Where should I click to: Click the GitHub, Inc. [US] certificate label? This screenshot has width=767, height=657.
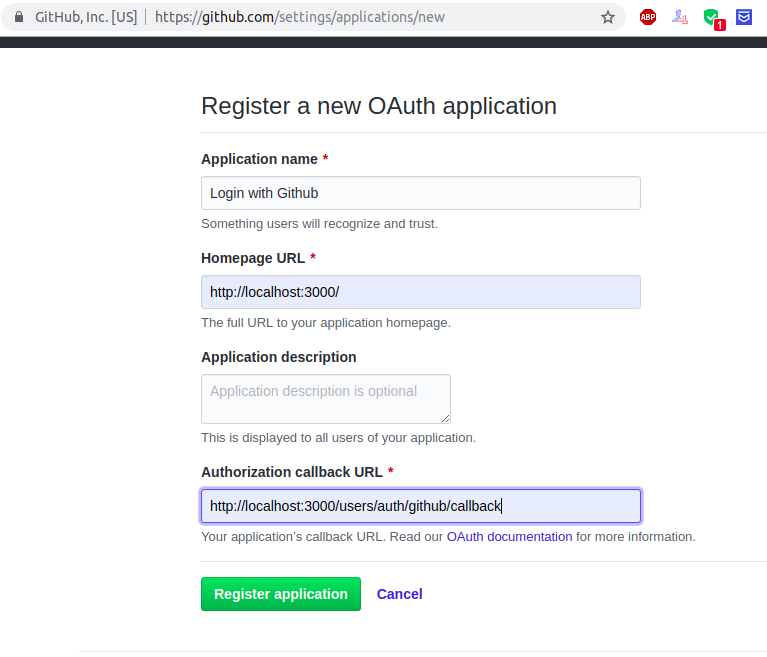point(86,17)
